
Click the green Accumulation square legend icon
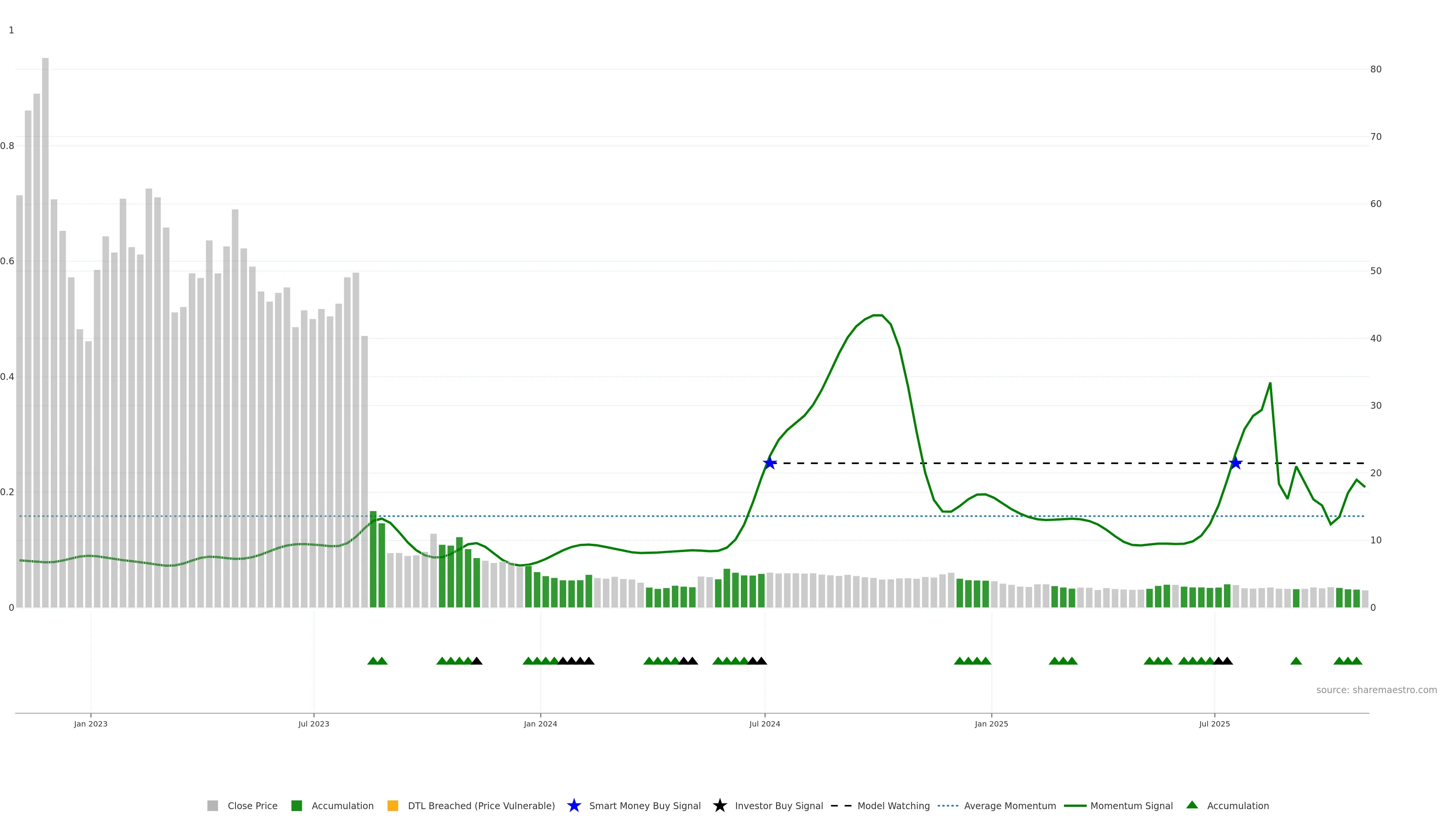pyautogui.click(x=296, y=805)
